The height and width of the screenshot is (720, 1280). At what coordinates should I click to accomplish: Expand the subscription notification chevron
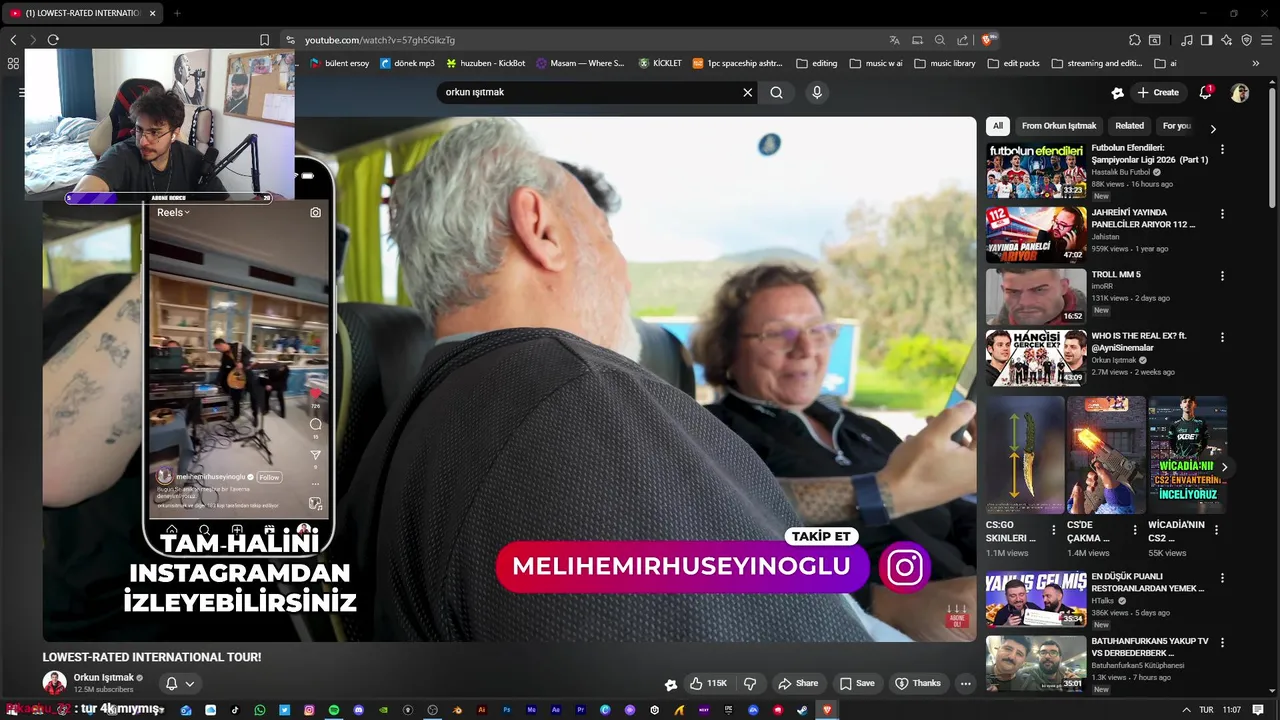coord(189,683)
